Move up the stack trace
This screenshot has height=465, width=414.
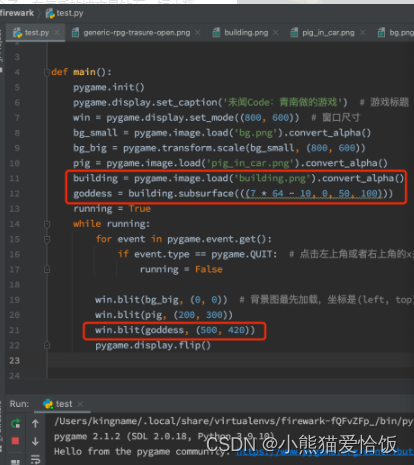[35, 423]
